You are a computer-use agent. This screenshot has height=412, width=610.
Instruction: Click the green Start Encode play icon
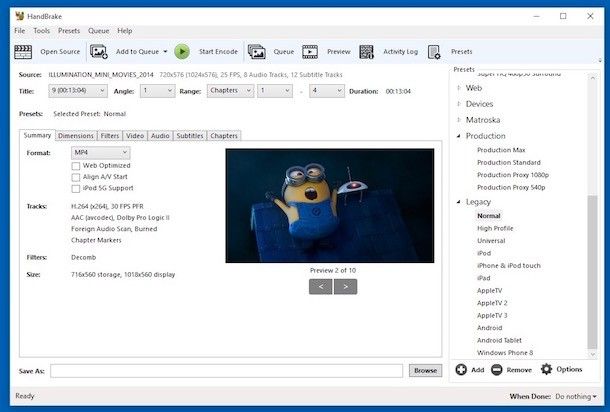[x=182, y=52]
